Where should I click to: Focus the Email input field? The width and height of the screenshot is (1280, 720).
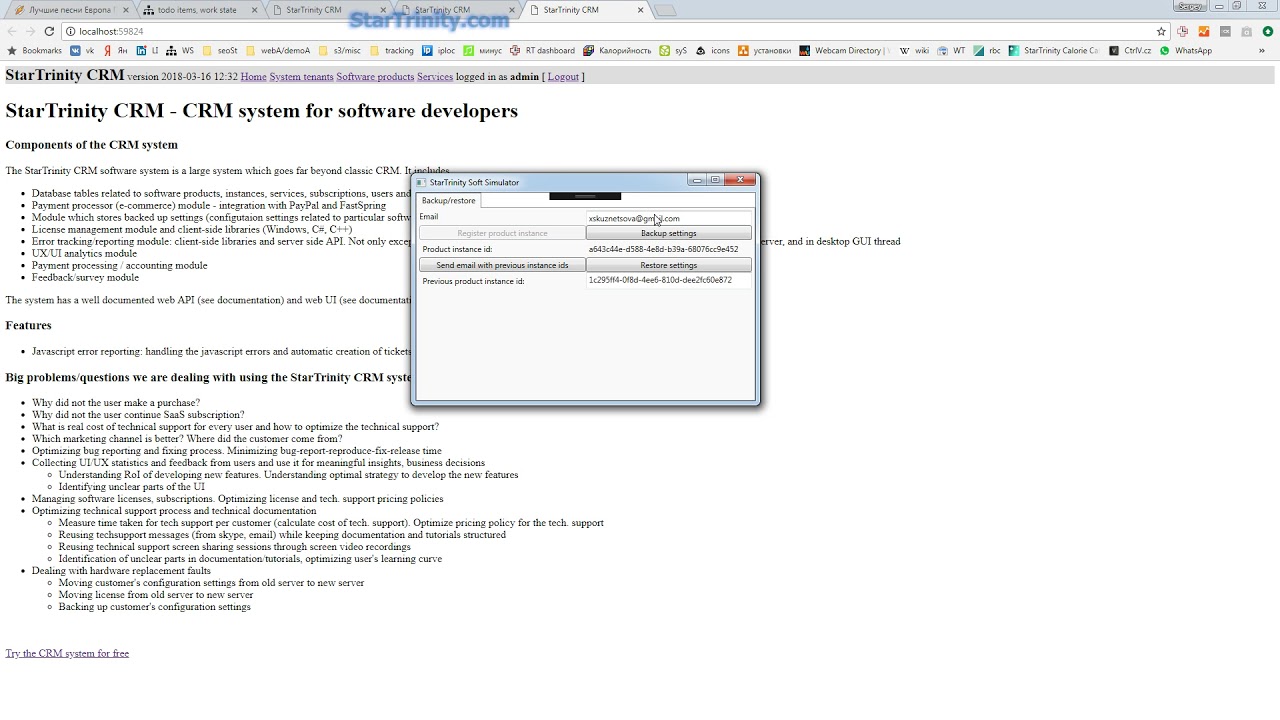[x=668, y=218]
